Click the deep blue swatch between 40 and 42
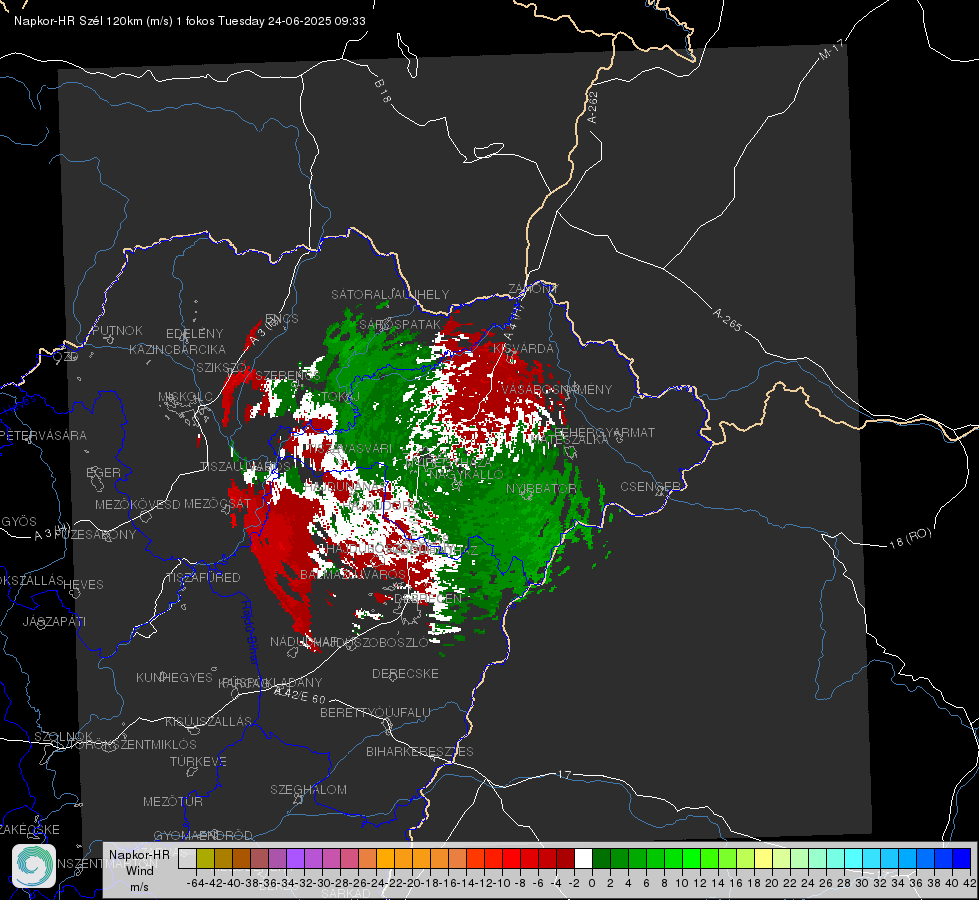 [x=962, y=859]
